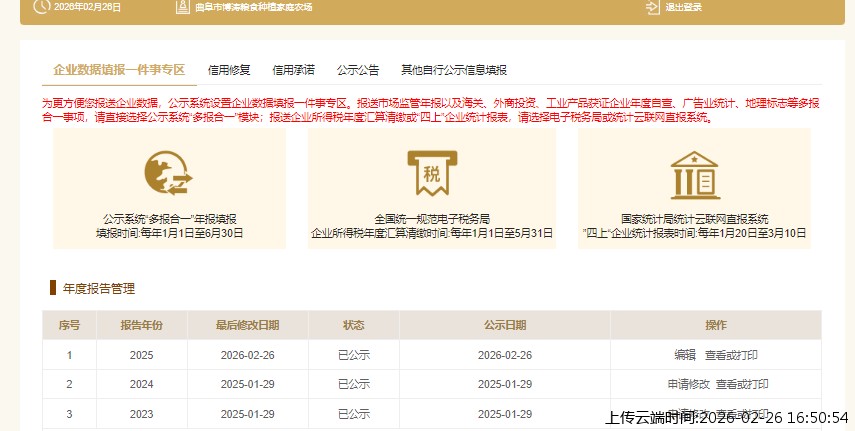Open the 其他自行公示信息填报 tab

pos(454,70)
